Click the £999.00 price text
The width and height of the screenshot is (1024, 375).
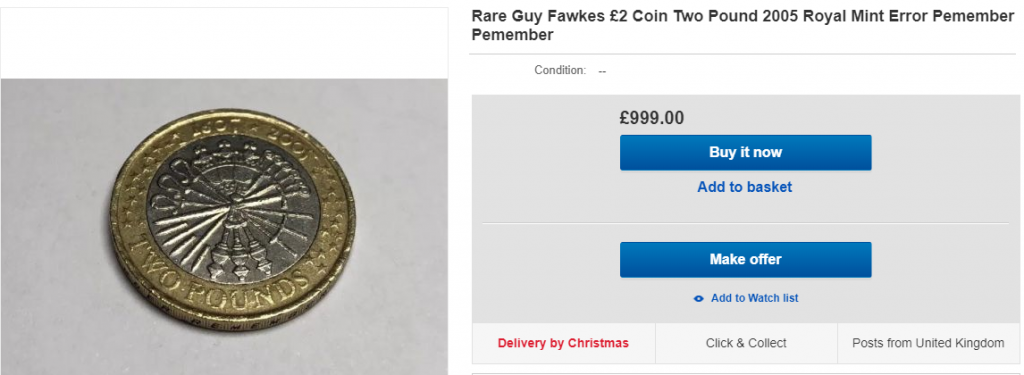click(x=652, y=118)
